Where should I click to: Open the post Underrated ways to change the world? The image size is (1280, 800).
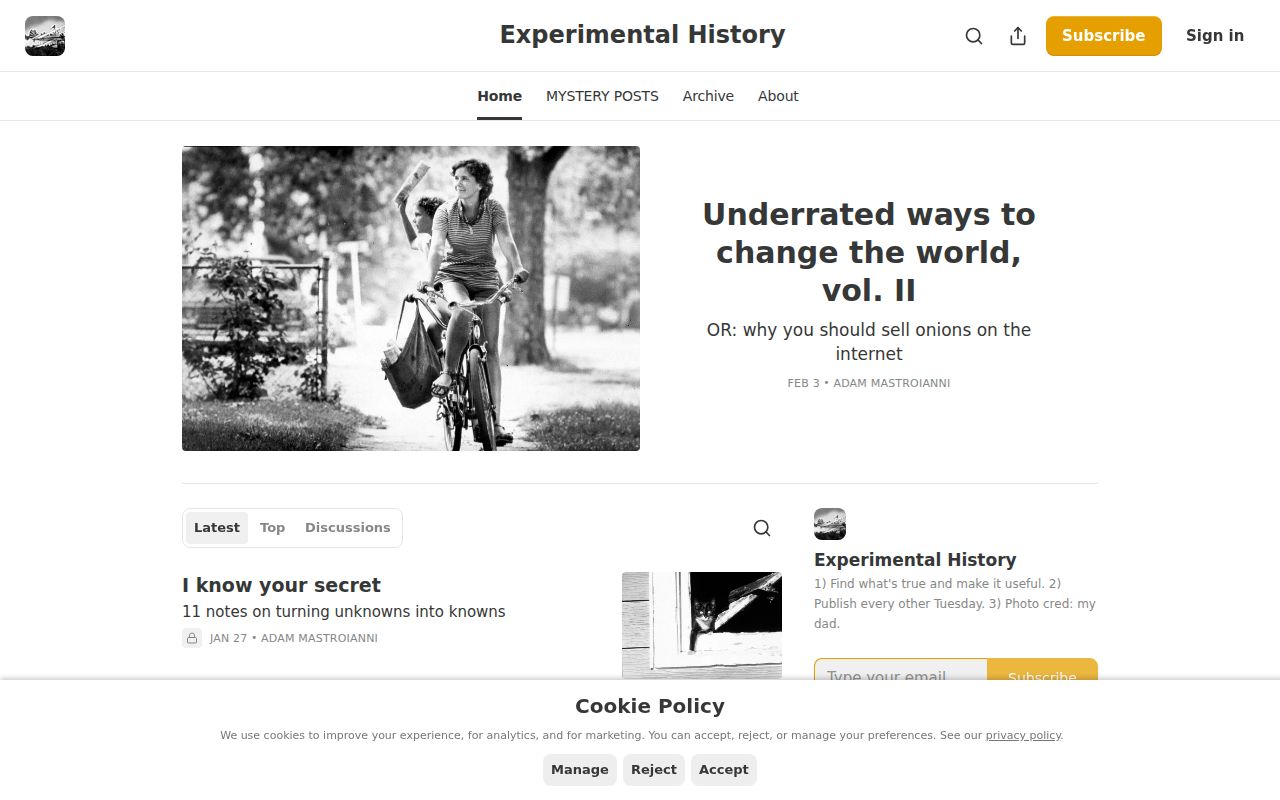point(868,251)
